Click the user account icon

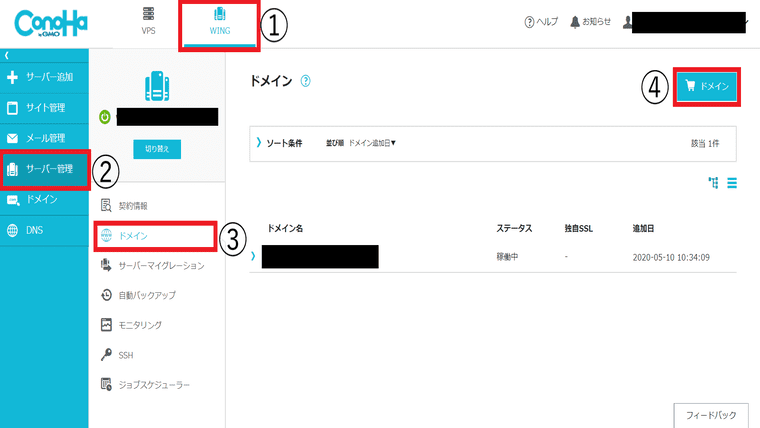tap(628, 22)
